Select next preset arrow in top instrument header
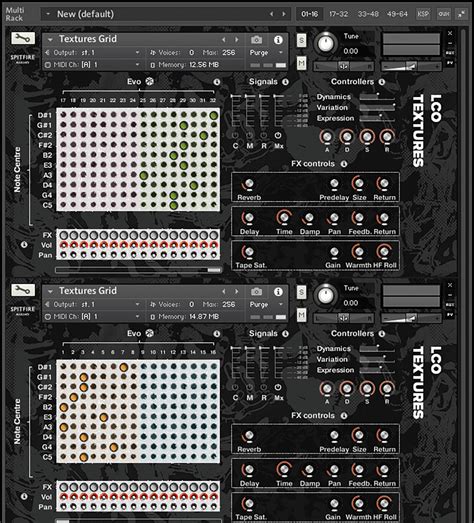 236,40
